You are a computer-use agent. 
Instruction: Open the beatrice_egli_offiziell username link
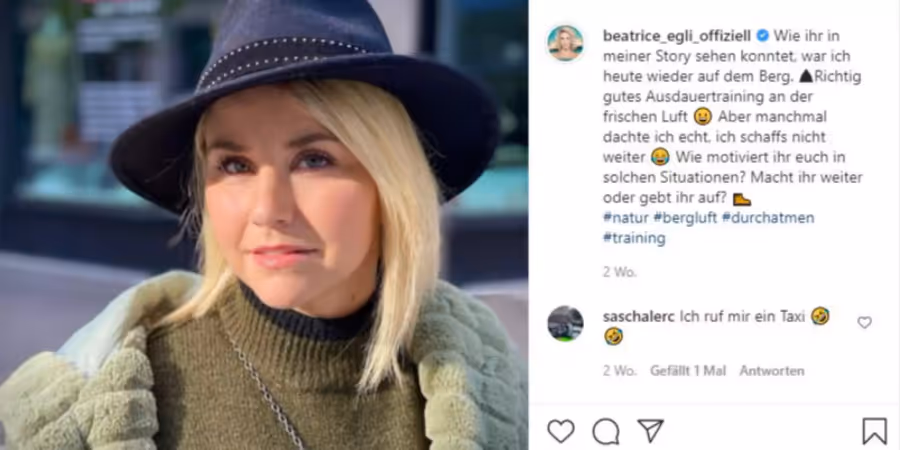pyautogui.click(x=677, y=36)
